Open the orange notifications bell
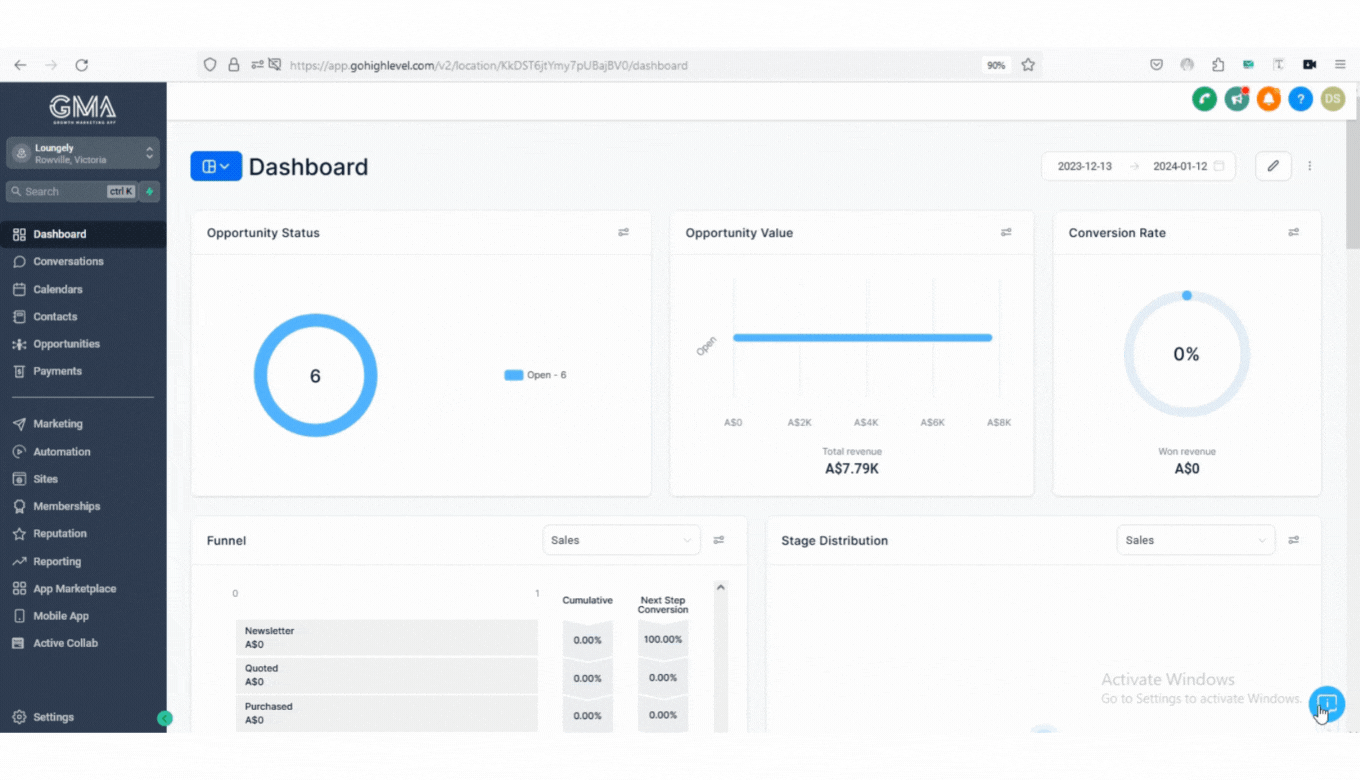 tap(1269, 98)
